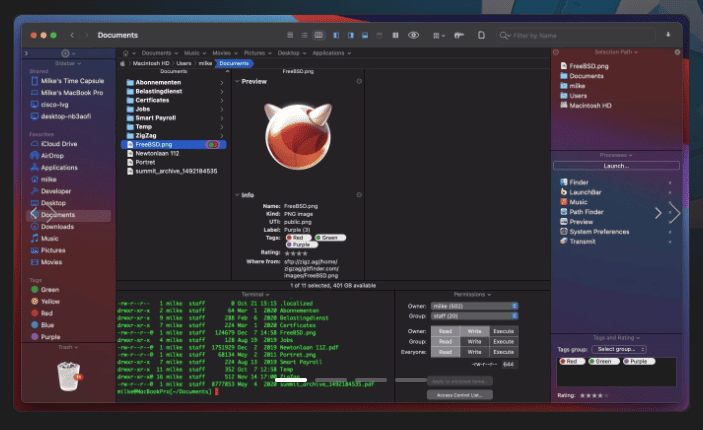Toggle the bottom shelf panel icon
This screenshot has height=430, width=703.
pos(365,35)
